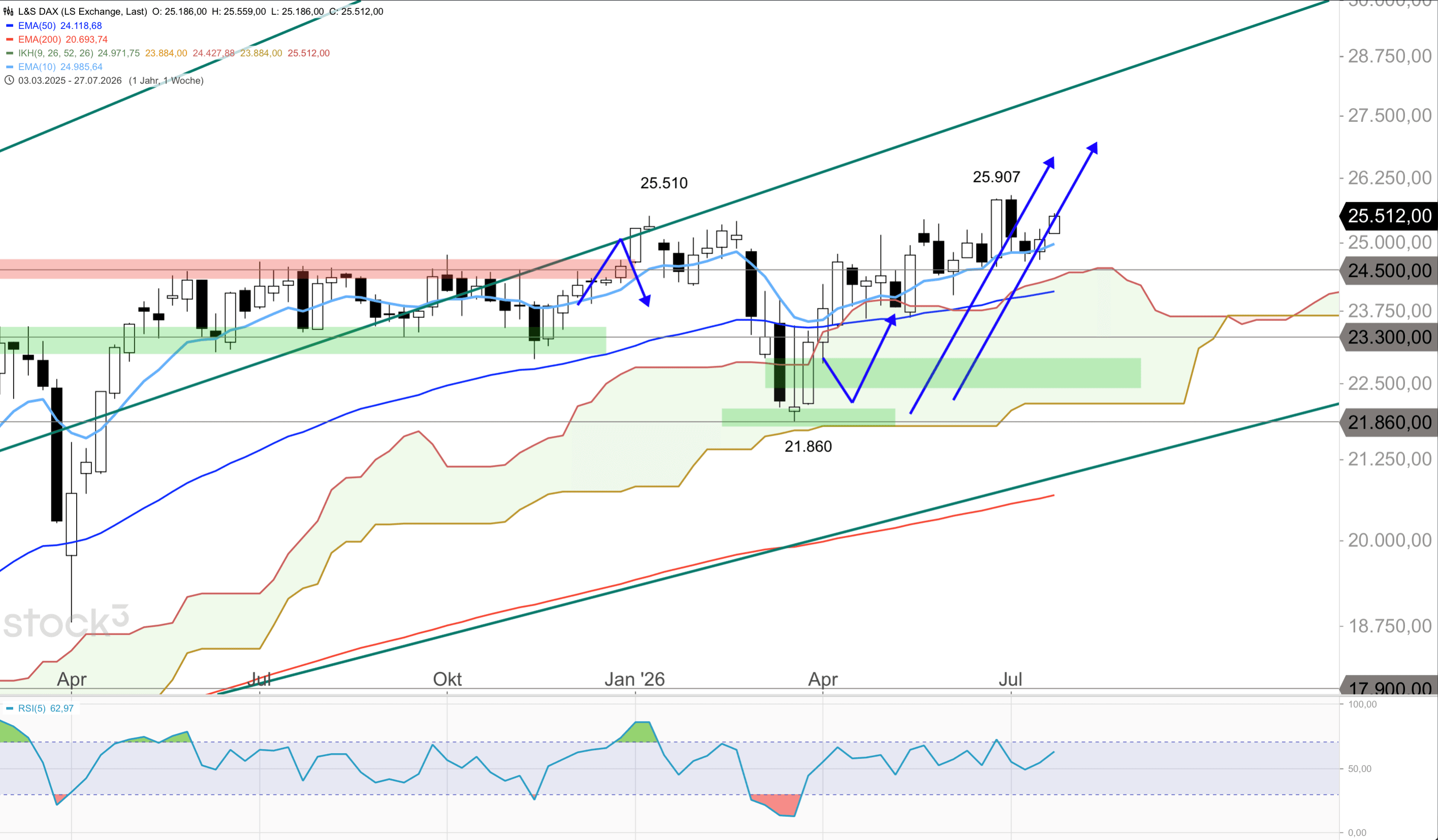Viewport: 1438px width, 840px height.
Task: Open the IKH(9, 26, 52, 26) indicator settings
Action: tap(56, 53)
